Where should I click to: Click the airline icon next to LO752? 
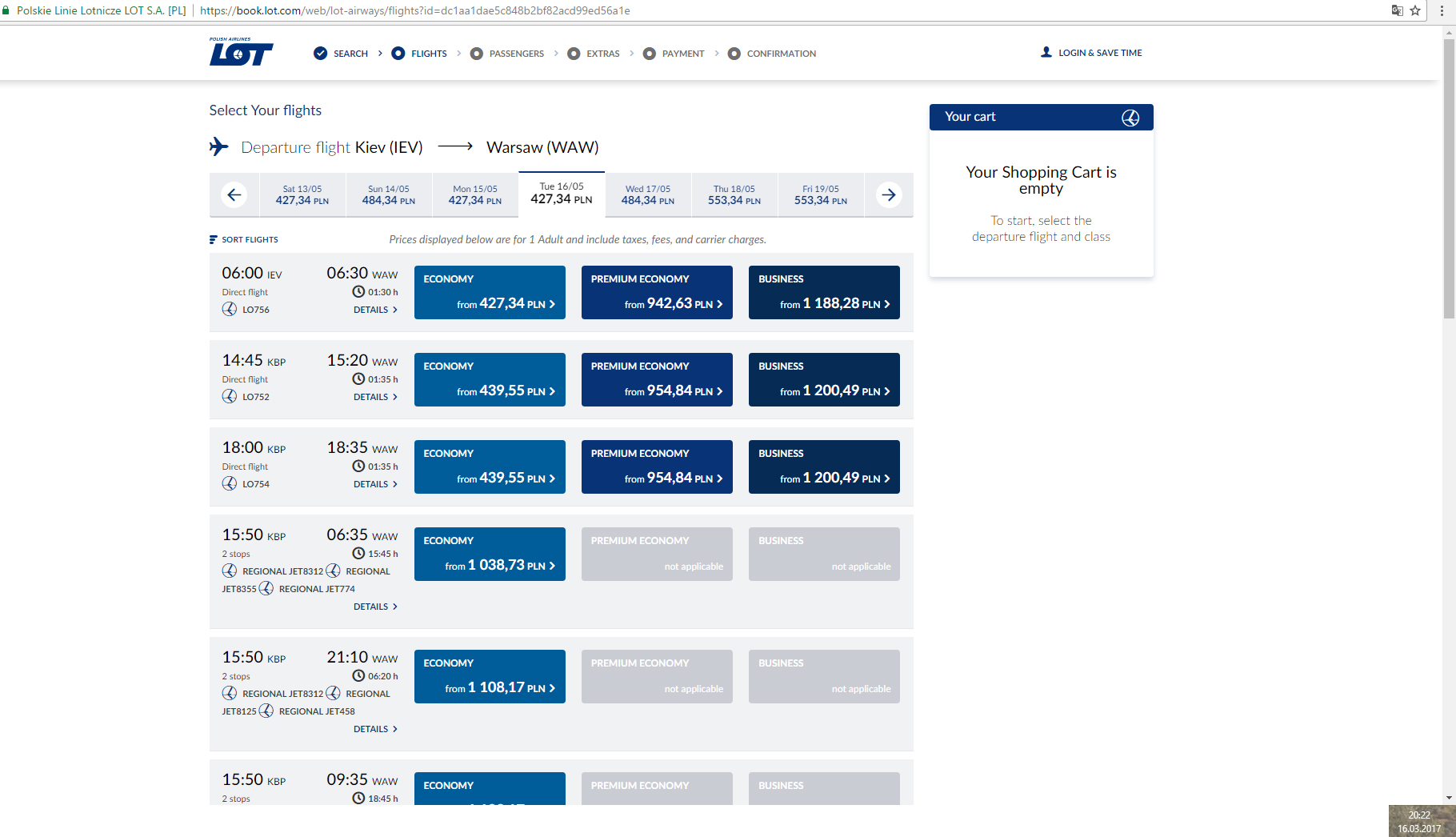click(230, 396)
